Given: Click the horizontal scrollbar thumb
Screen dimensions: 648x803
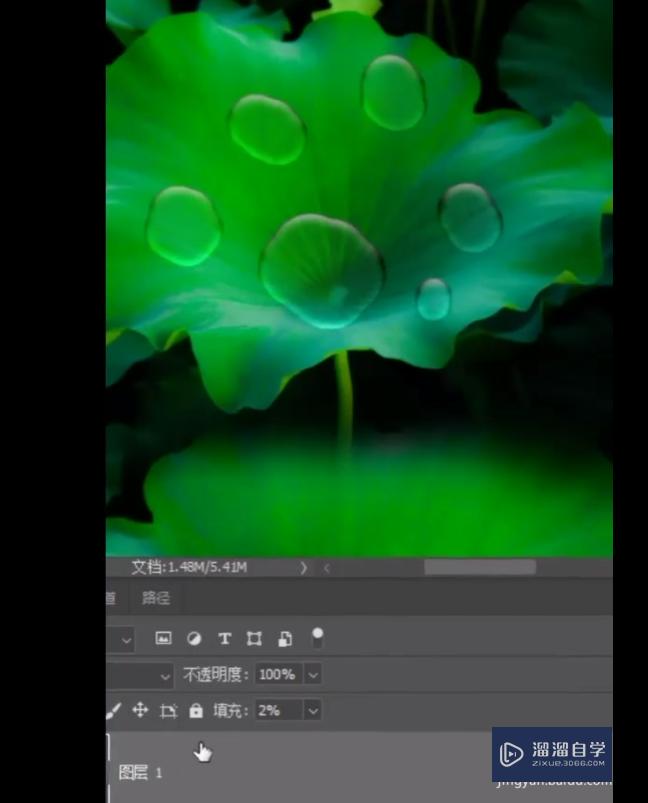Looking at the screenshot, I should coord(479,567).
